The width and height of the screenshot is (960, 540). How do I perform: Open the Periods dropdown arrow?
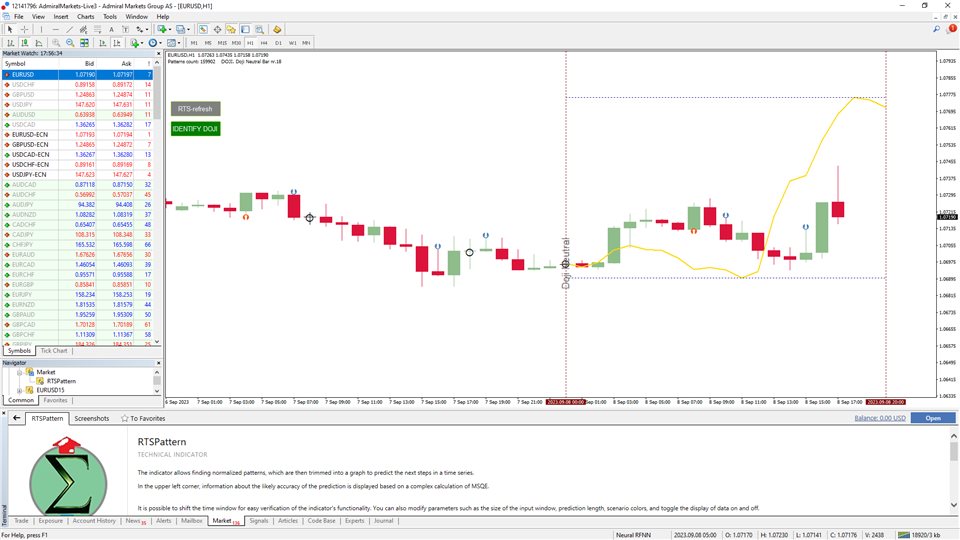coord(160,43)
